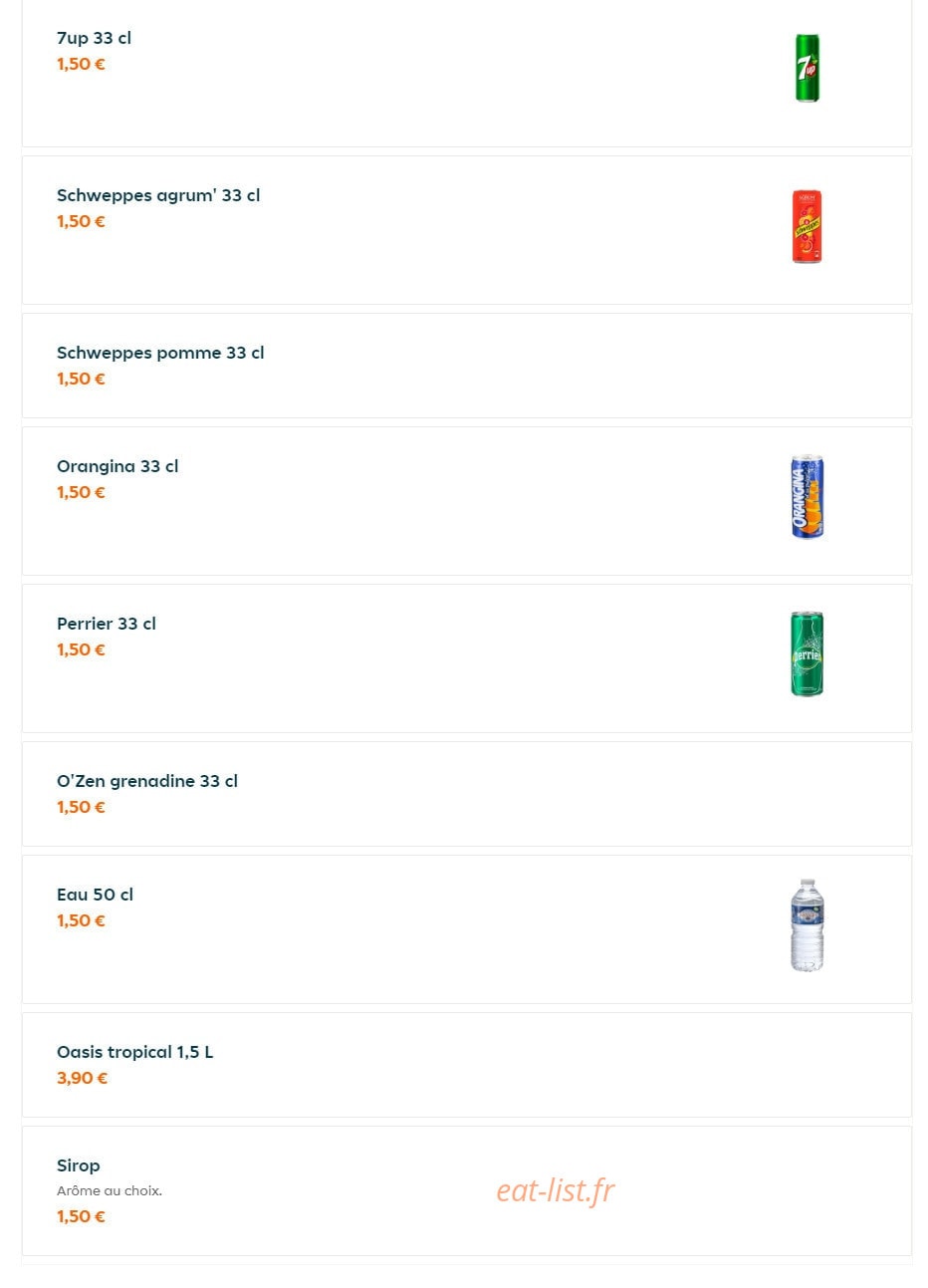Select the 7up 33 cl item title
The width and height of the screenshot is (928, 1288).
click(94, 38)
